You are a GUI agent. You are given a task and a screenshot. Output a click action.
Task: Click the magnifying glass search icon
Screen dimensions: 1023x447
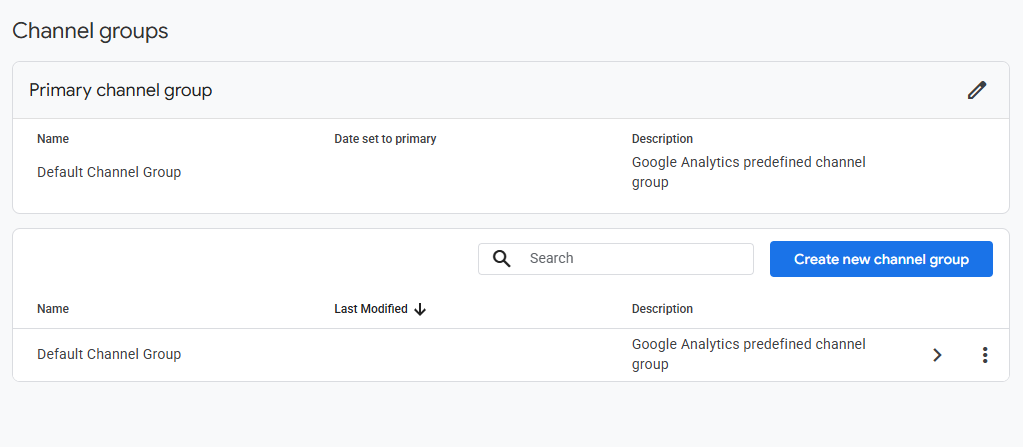pyautogui.click(x=501, y=258)
